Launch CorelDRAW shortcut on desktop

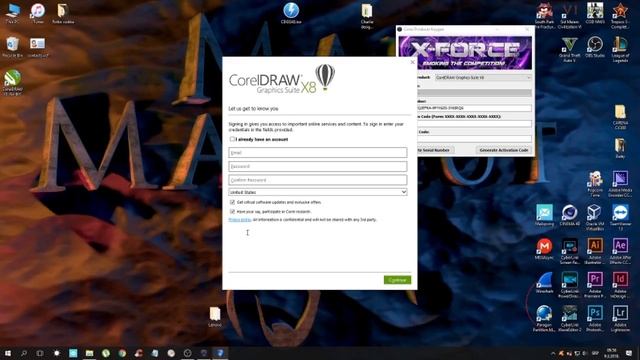[12, 82]
